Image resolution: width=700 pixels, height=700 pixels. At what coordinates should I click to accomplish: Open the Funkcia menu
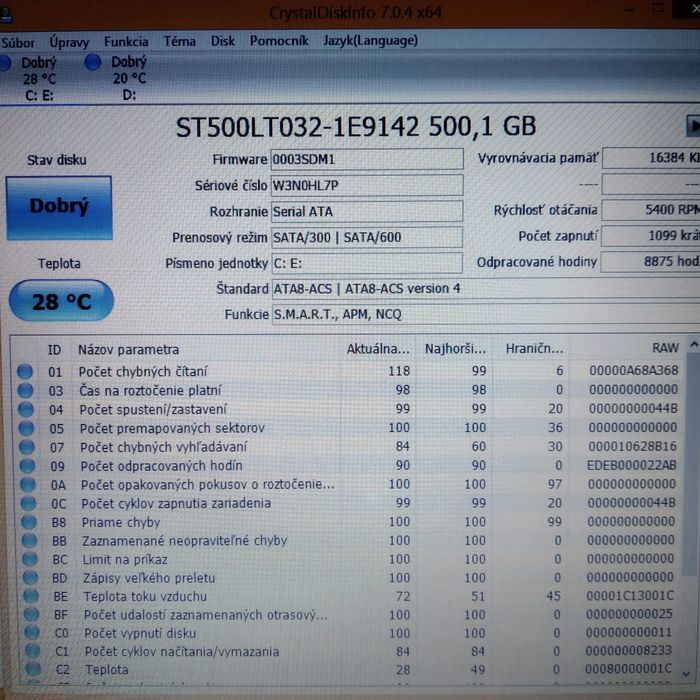(126, 42)
